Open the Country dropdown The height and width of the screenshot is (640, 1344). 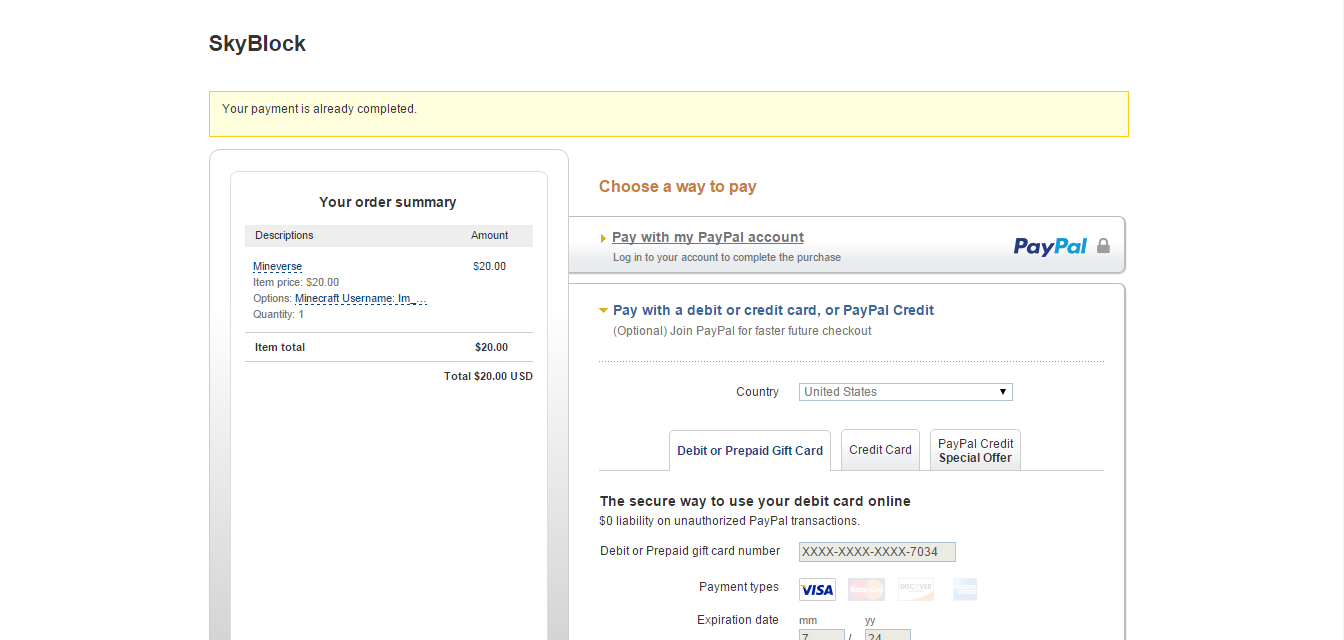pyautogui.click(x=905, y=392)
